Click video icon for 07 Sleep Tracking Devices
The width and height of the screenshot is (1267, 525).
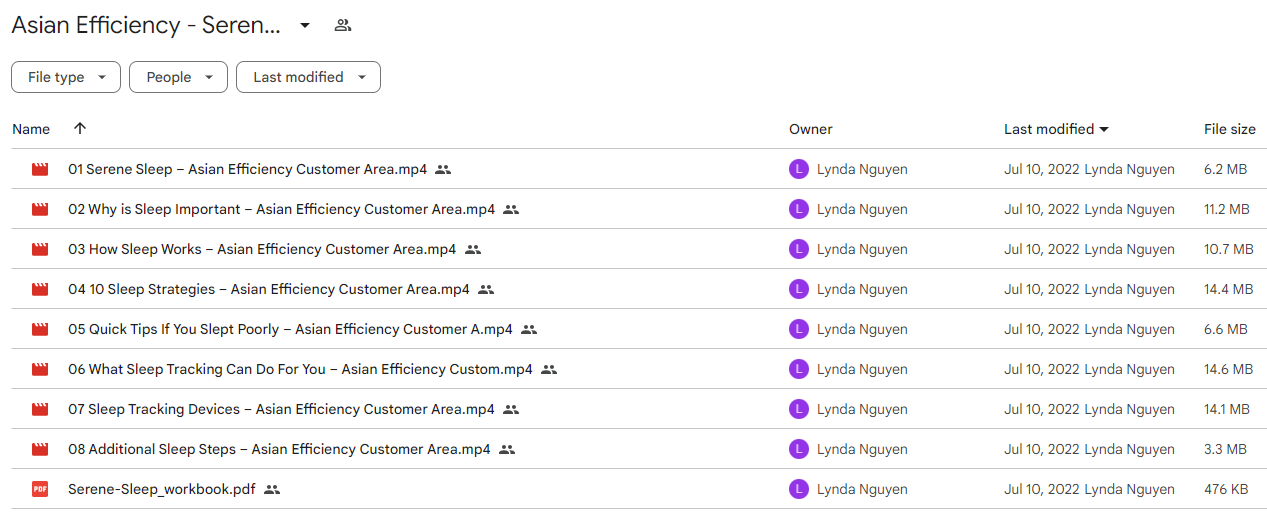point(40,410)
